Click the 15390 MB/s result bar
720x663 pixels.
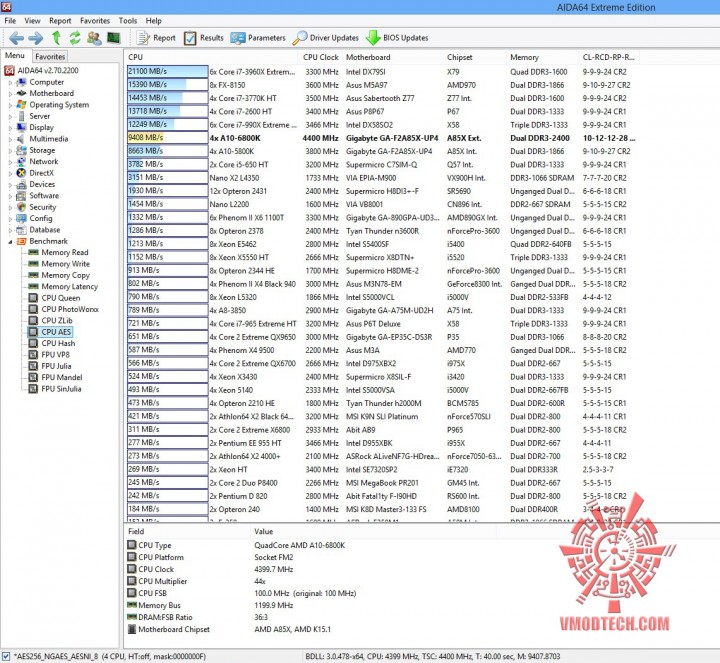[x=168, y=85]
